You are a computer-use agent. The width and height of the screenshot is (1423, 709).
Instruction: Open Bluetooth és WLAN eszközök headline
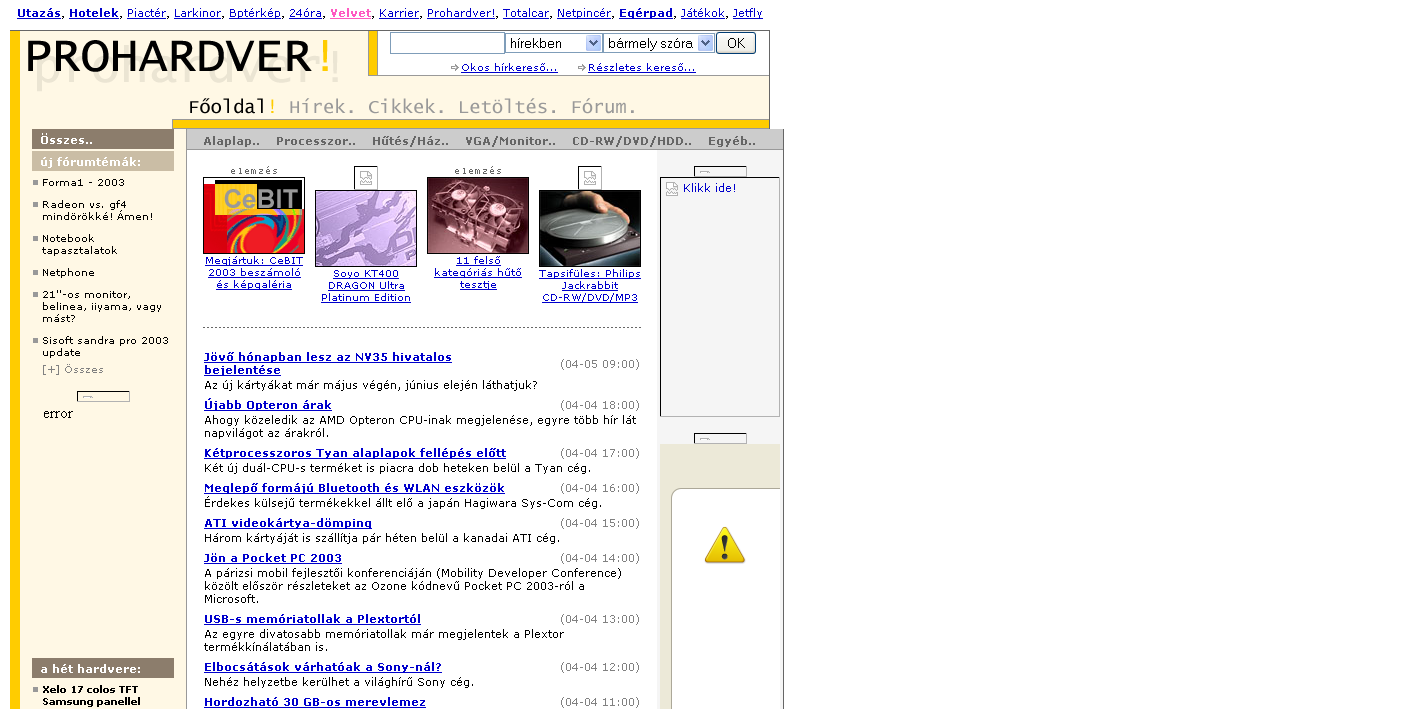[354, 489]
